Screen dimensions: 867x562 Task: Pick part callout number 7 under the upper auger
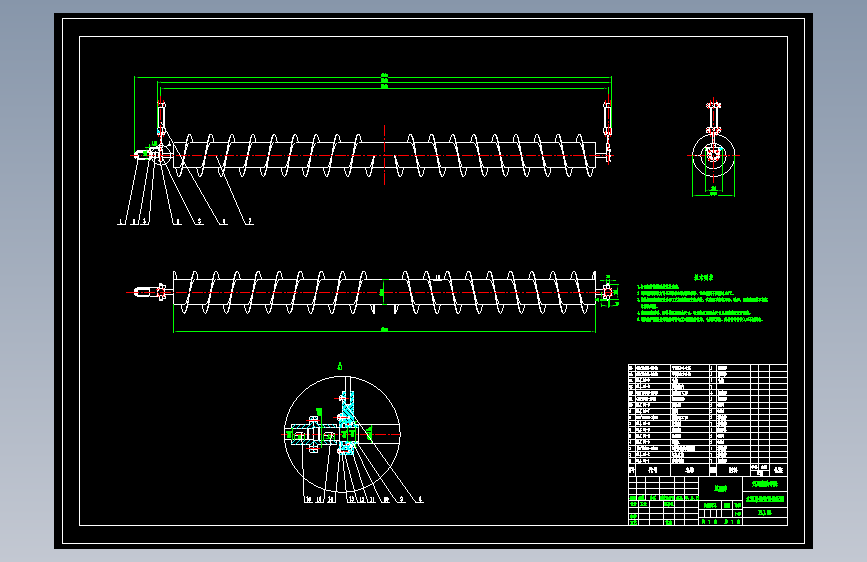coord(250,221)
